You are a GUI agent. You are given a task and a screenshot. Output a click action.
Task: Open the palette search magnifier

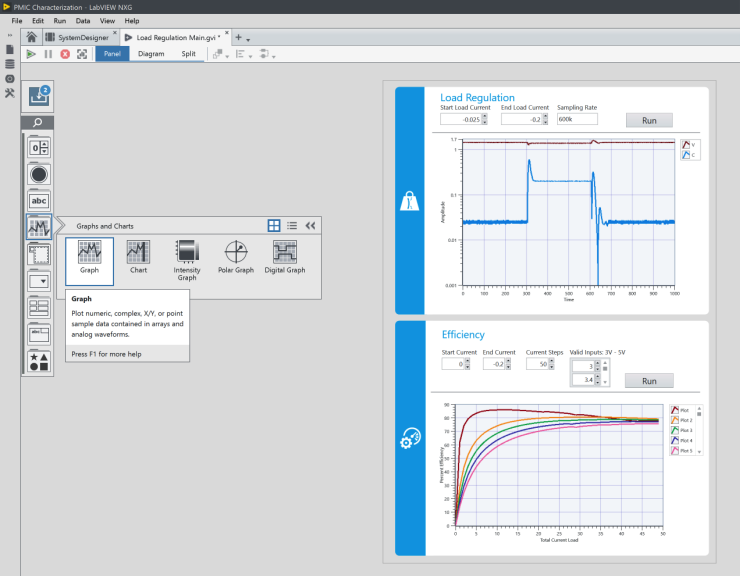(39, 122)
